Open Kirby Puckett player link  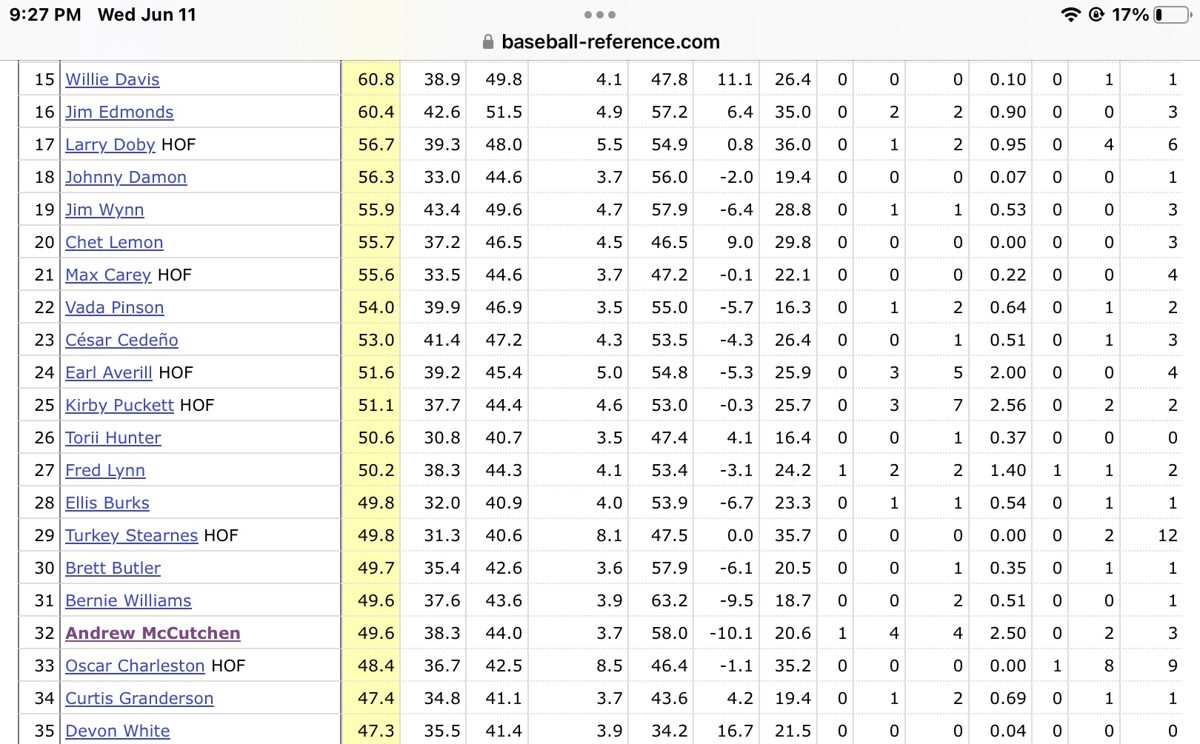point(119,405)
